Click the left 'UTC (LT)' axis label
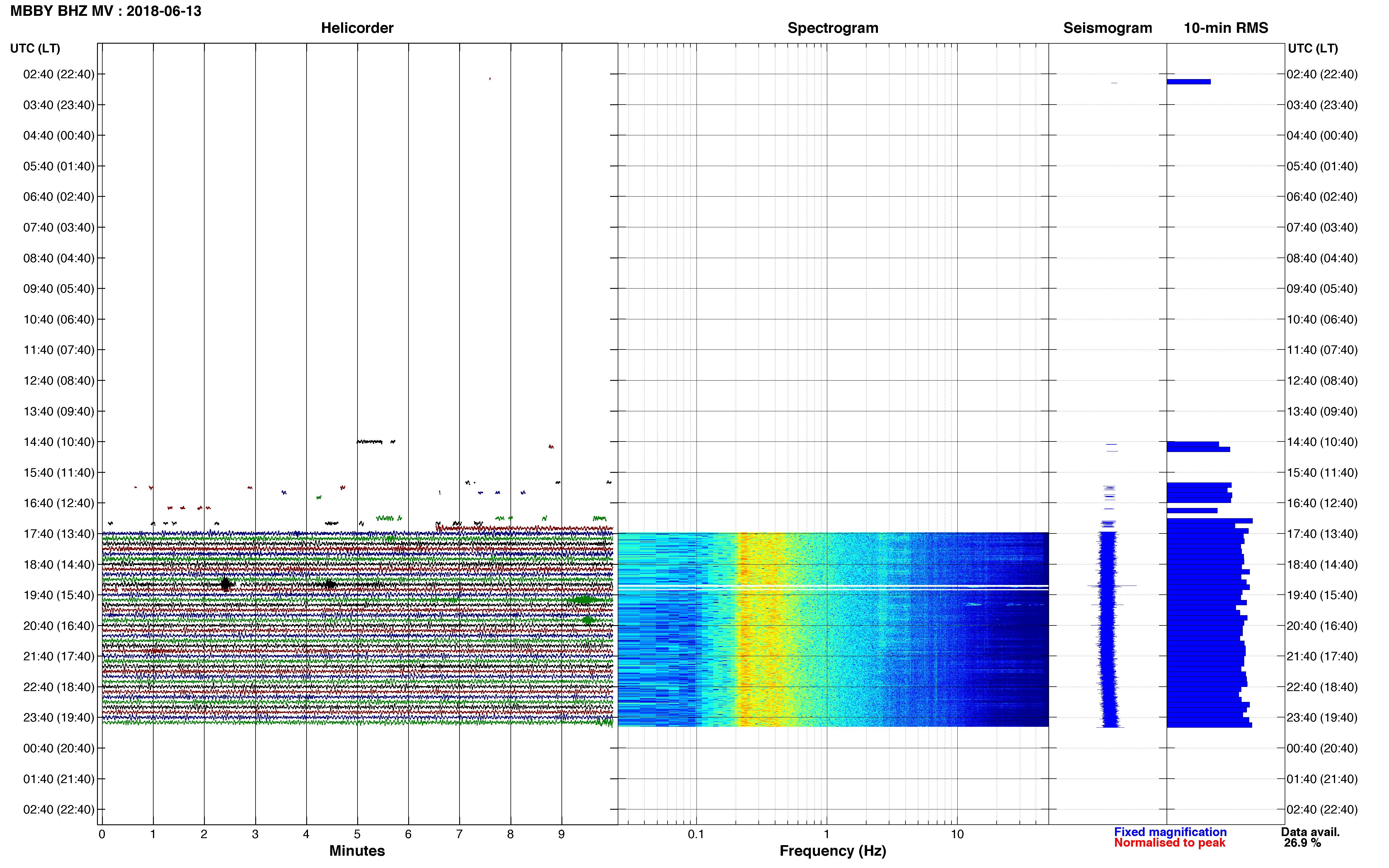The height and width of the screenshot is (868, 1389). (x=35, y=48)
